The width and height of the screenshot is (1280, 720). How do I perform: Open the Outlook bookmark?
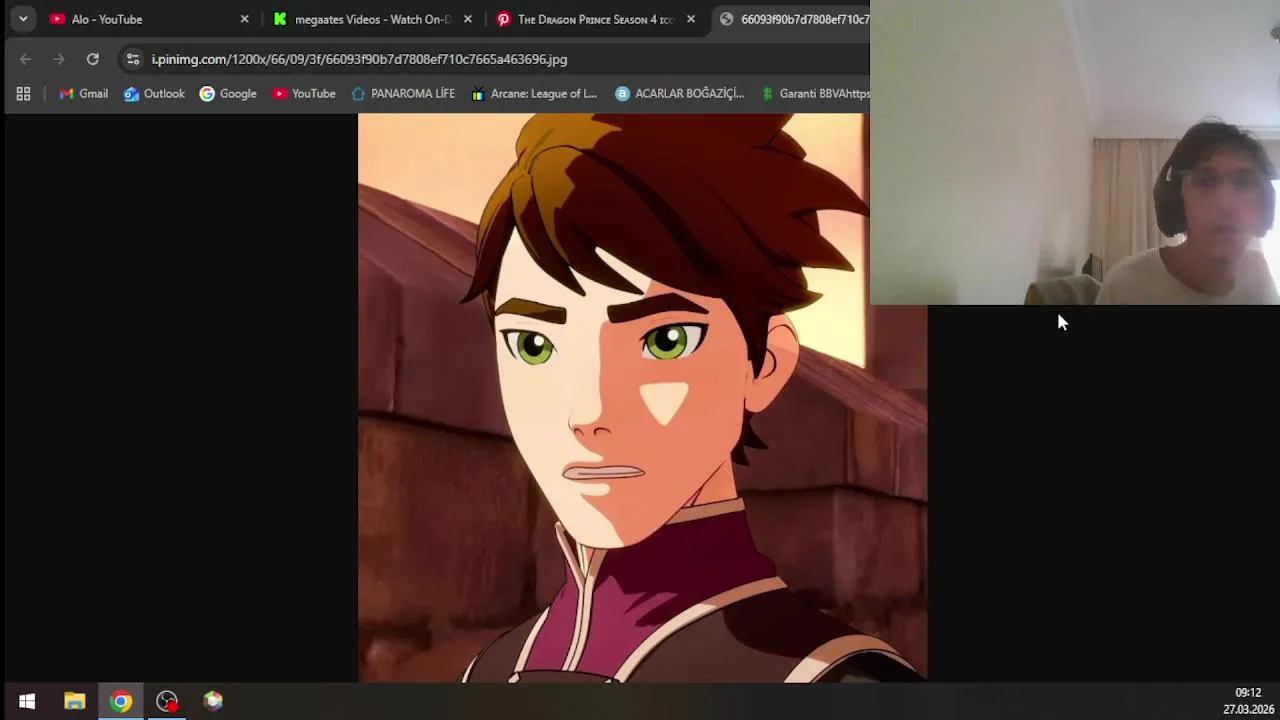154,93
